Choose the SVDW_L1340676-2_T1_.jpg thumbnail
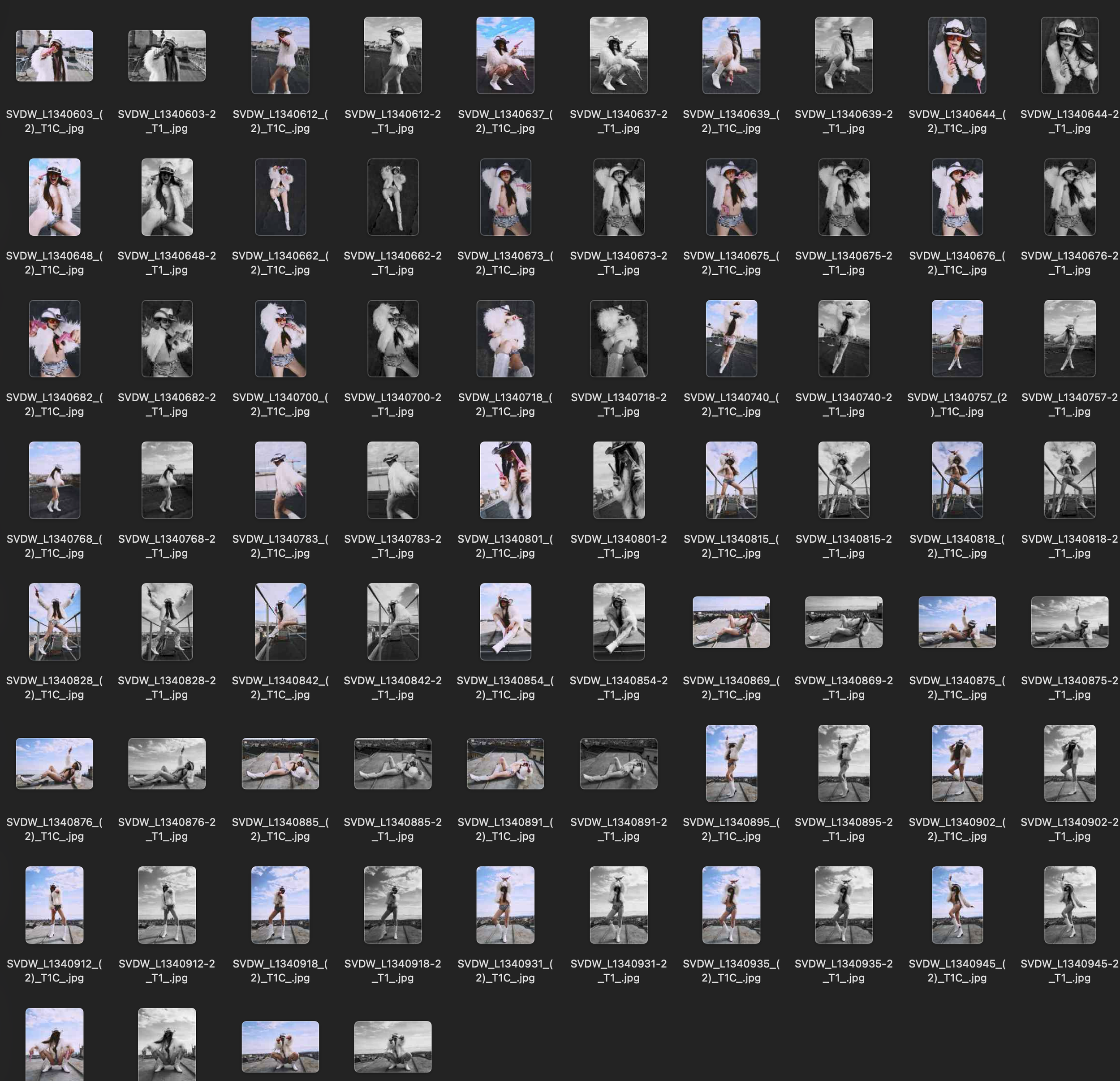The image size is (1120, 1081). [x=1070, y=197]
